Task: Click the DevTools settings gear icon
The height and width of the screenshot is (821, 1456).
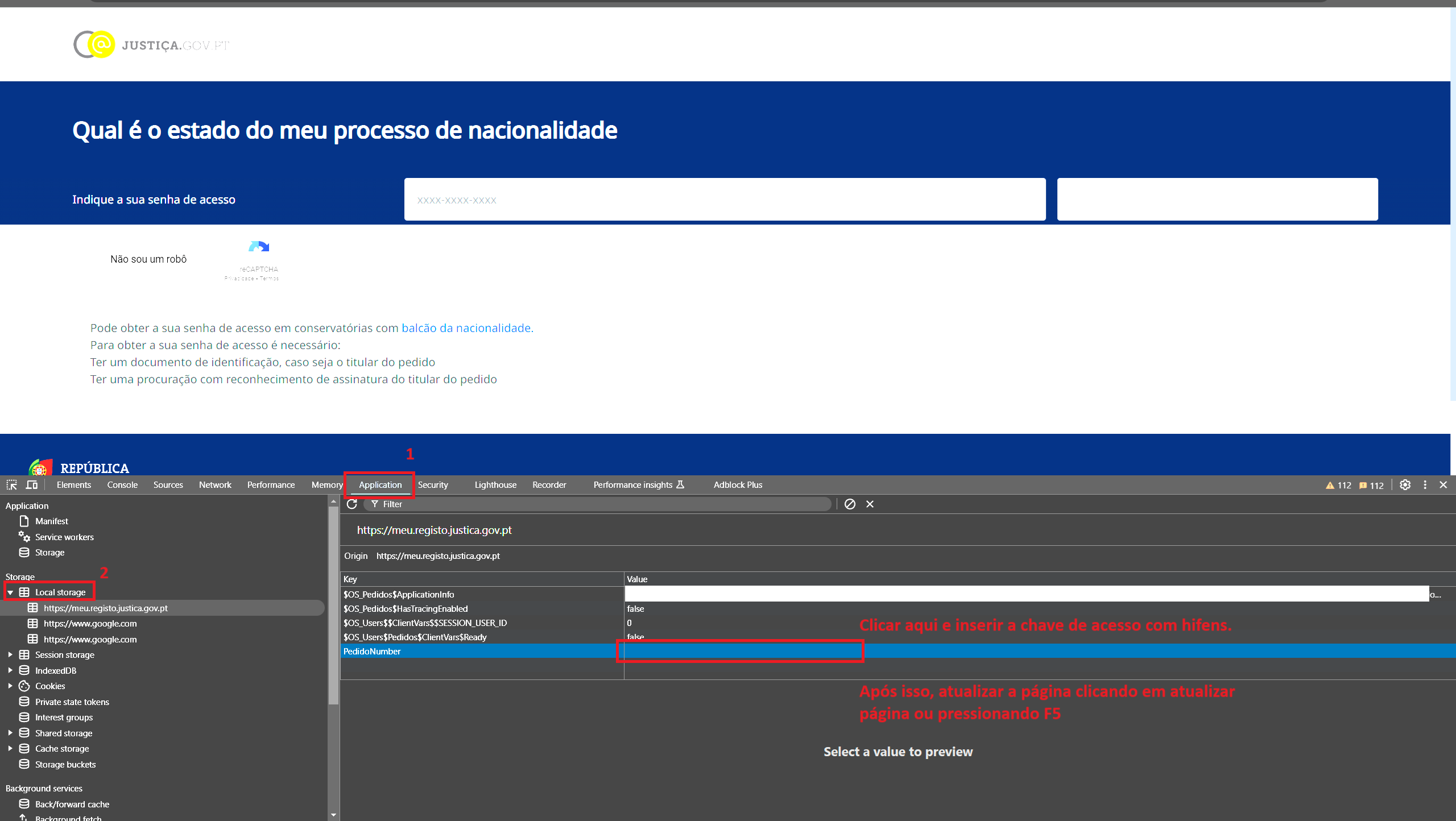Action: (1406, 485)
